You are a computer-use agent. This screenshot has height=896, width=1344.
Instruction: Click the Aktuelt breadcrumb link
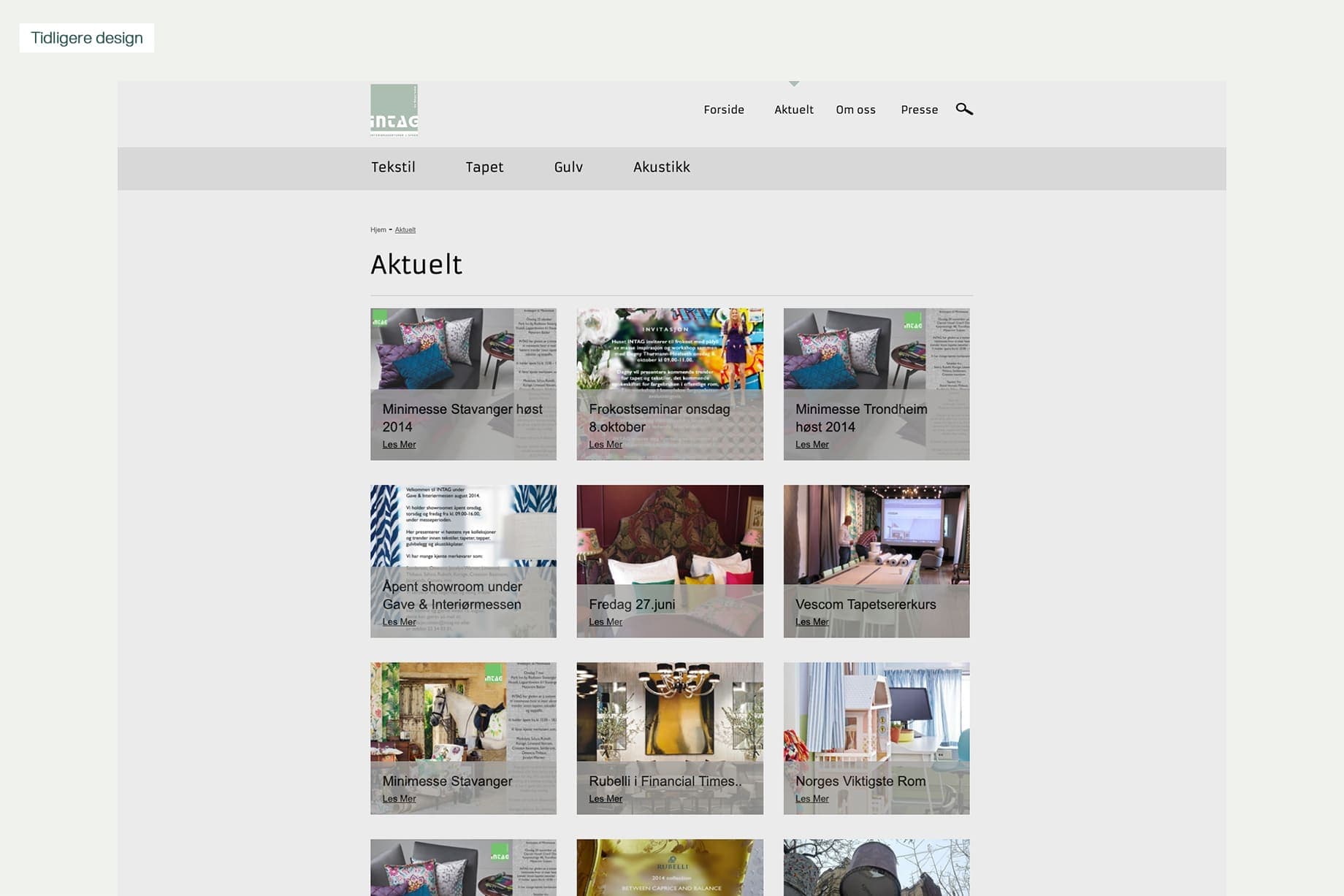405,229
